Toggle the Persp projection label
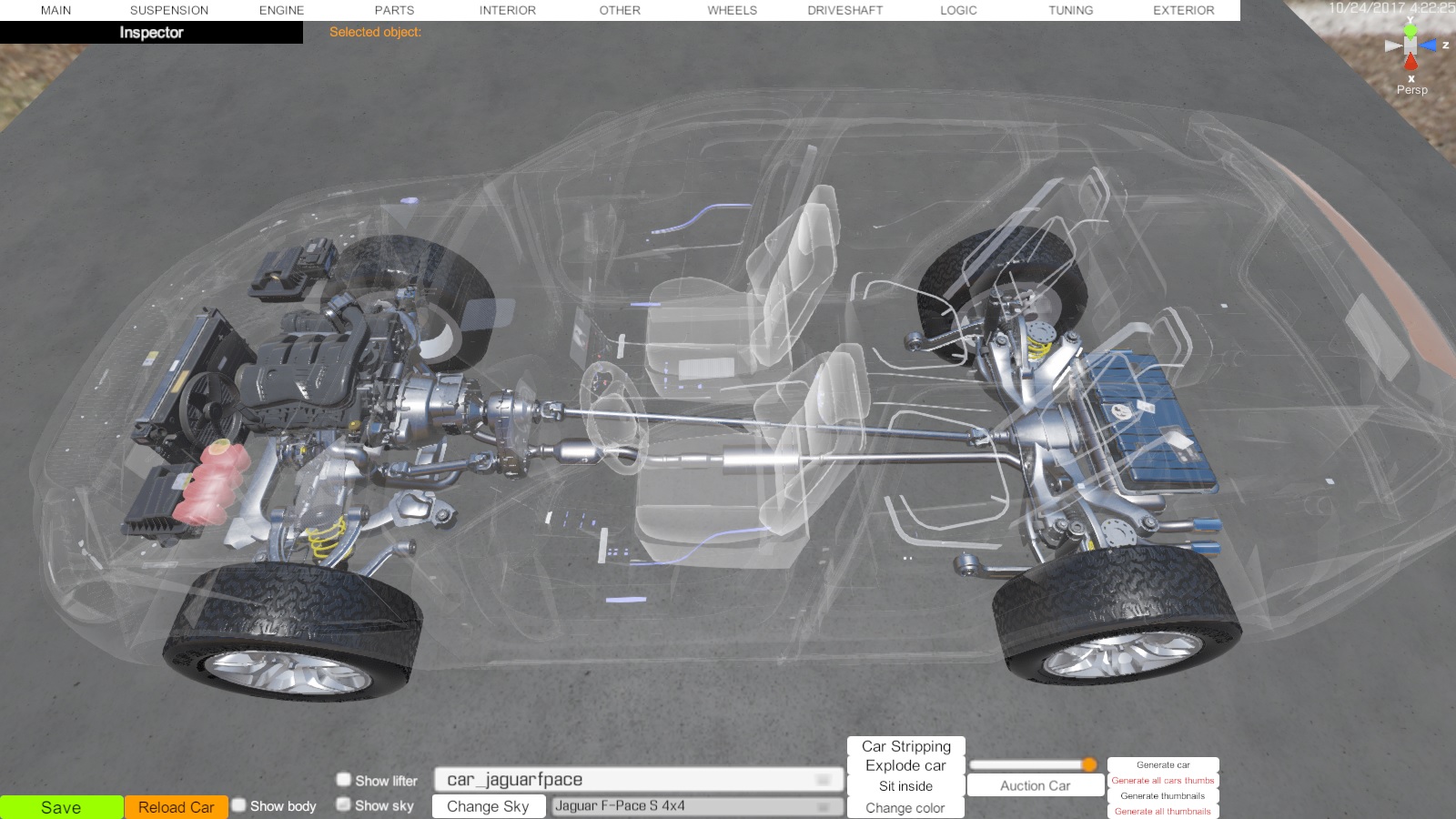This screenshot has width=1456, height=819. click(1411, 90)
